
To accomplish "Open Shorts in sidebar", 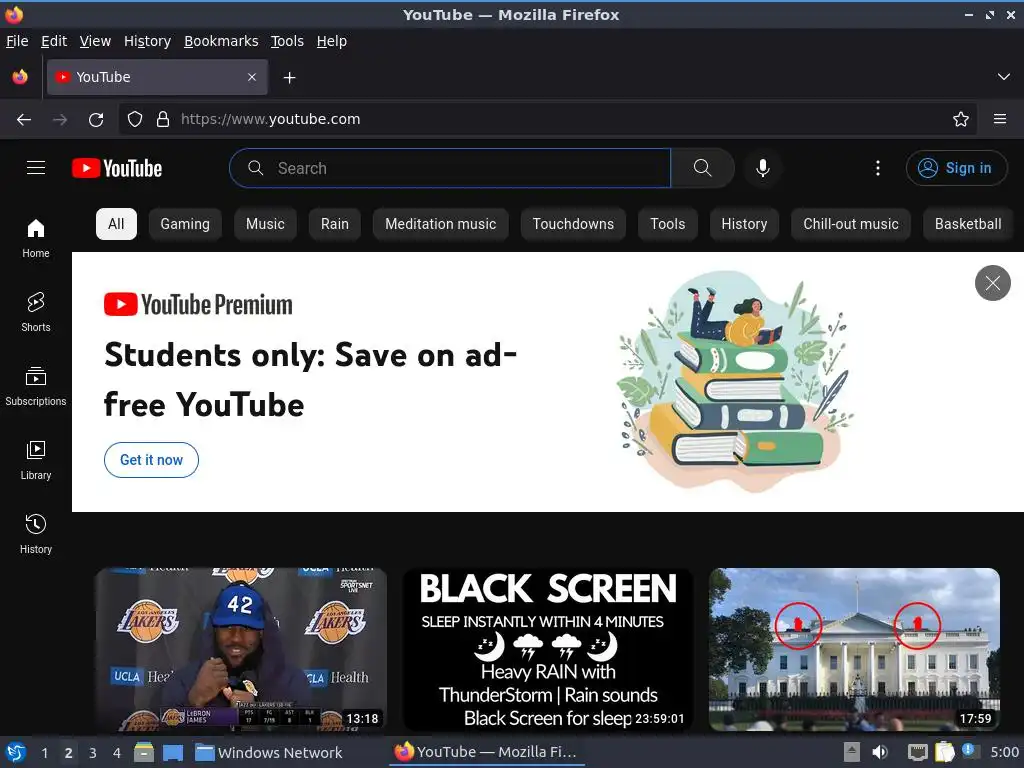I will (x=36, y=312).
